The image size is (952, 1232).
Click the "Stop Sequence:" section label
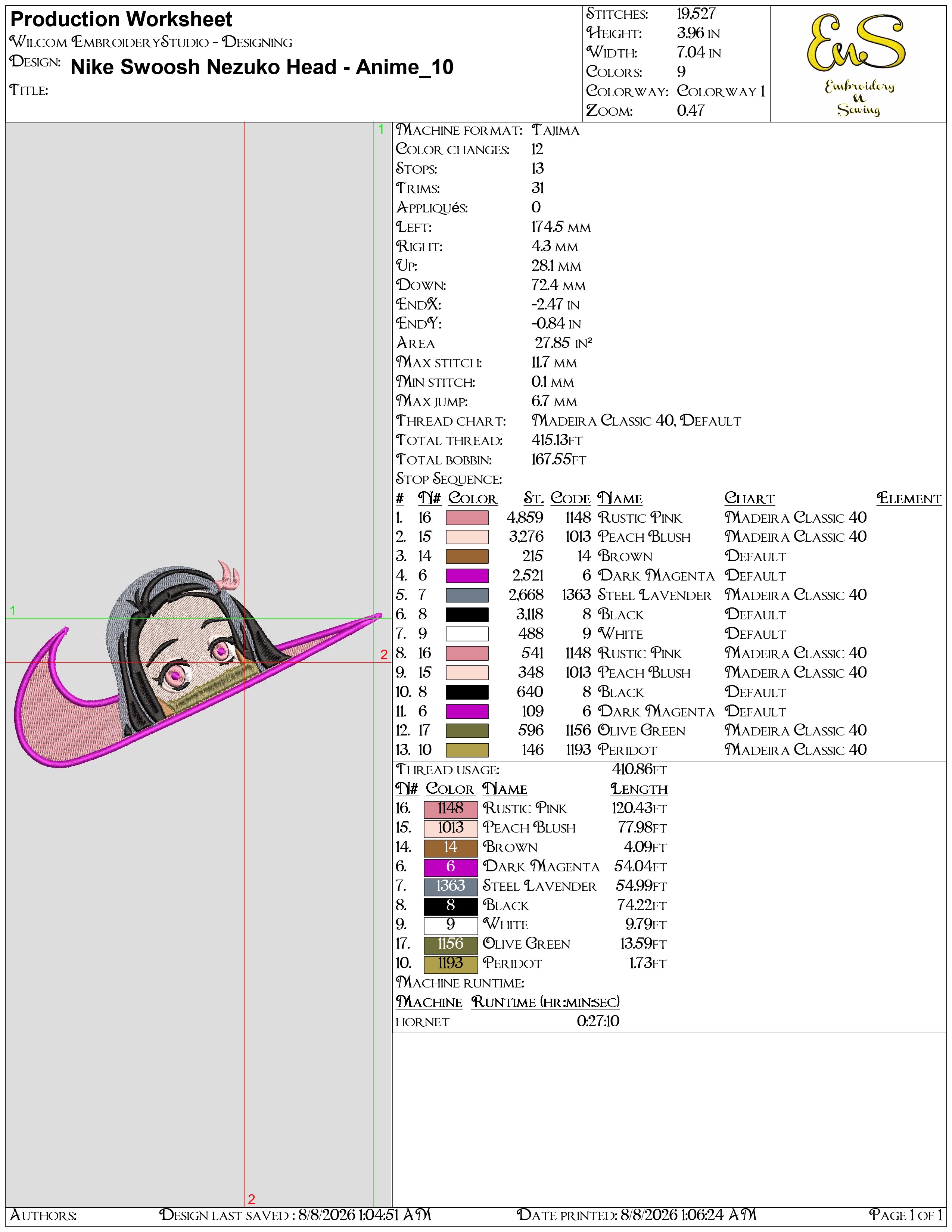coord(449,479)
